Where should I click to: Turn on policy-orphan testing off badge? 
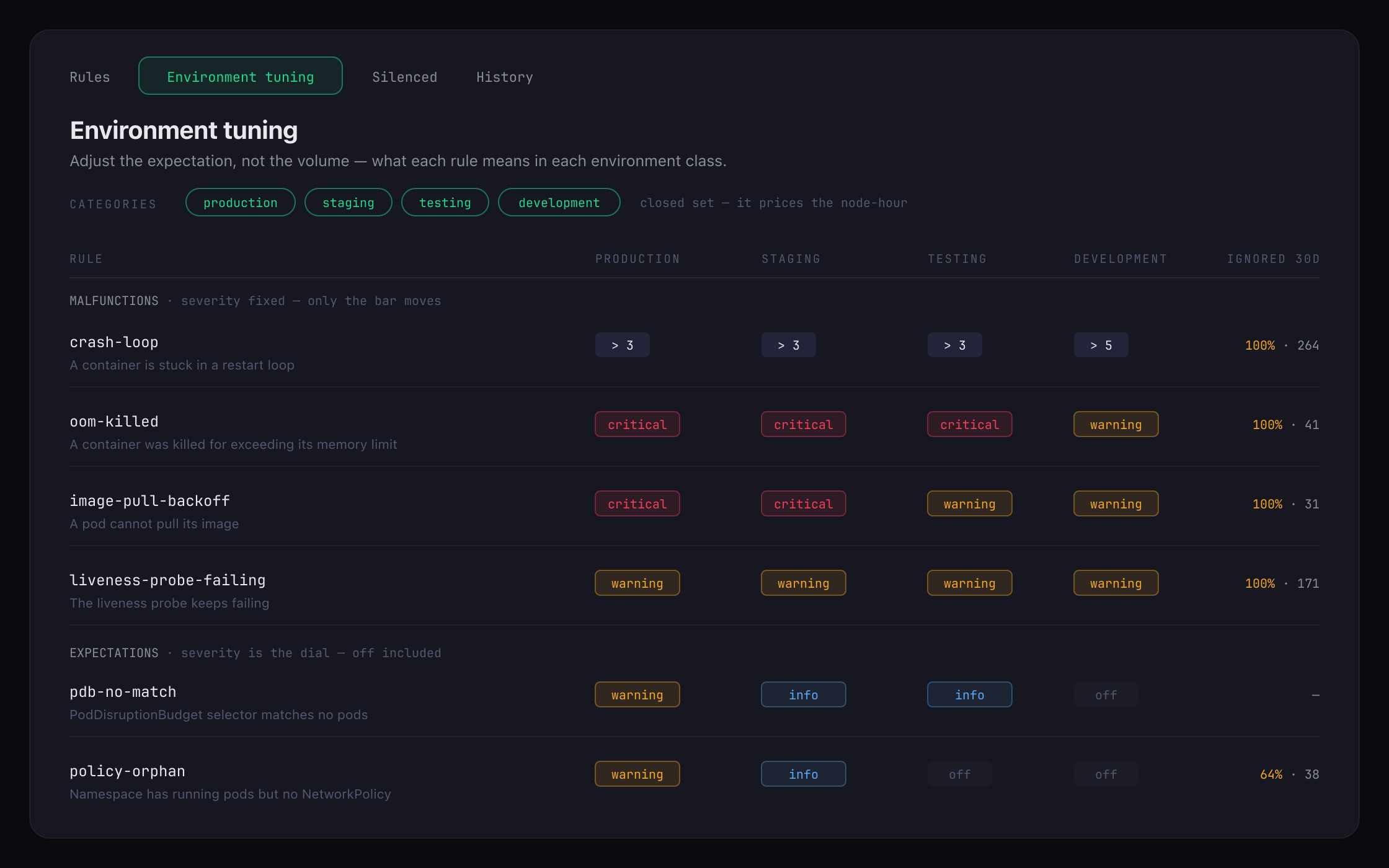point(960,774)
